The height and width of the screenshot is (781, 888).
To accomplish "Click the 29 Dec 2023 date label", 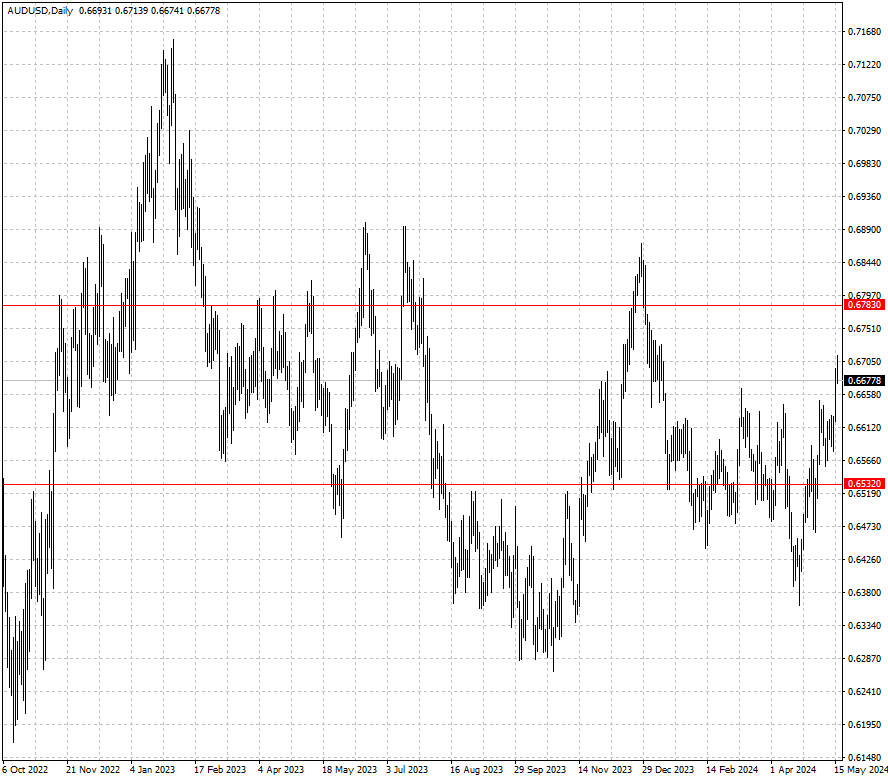I will [x=668, y=770].
